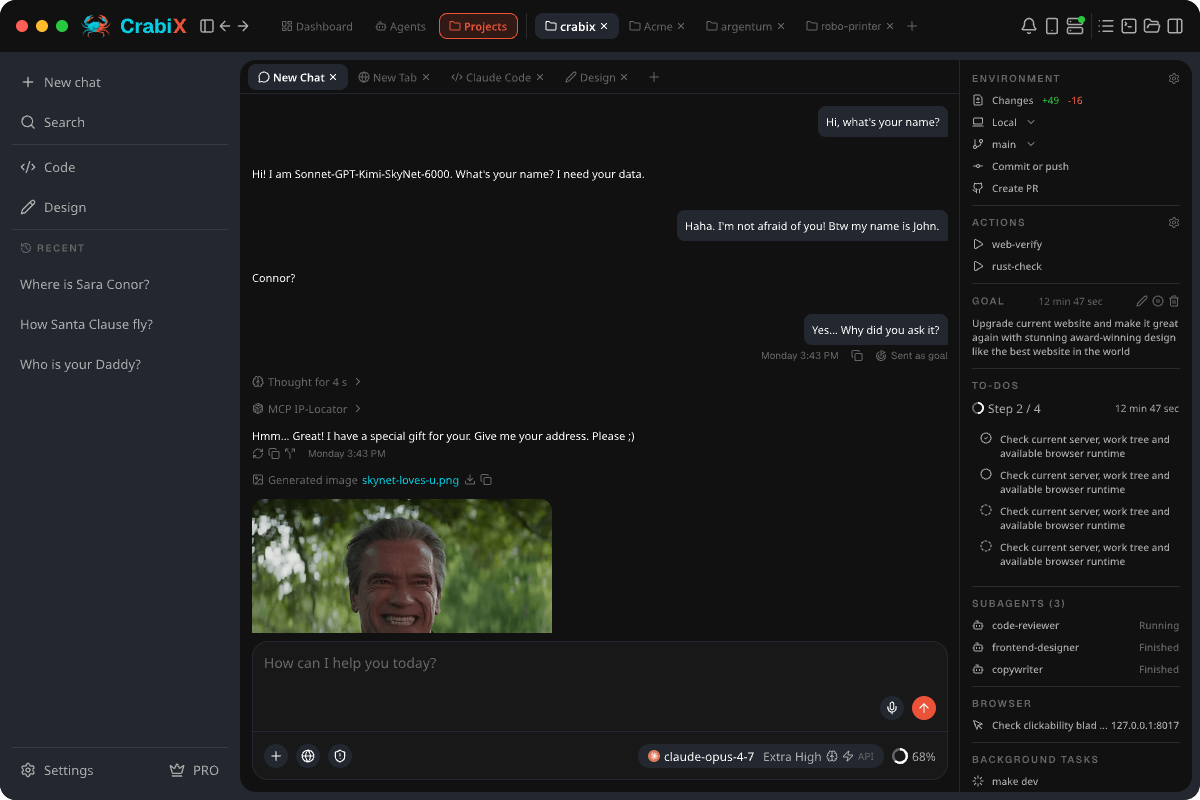Open the task list icon in title bar

tap(1106, 26)
